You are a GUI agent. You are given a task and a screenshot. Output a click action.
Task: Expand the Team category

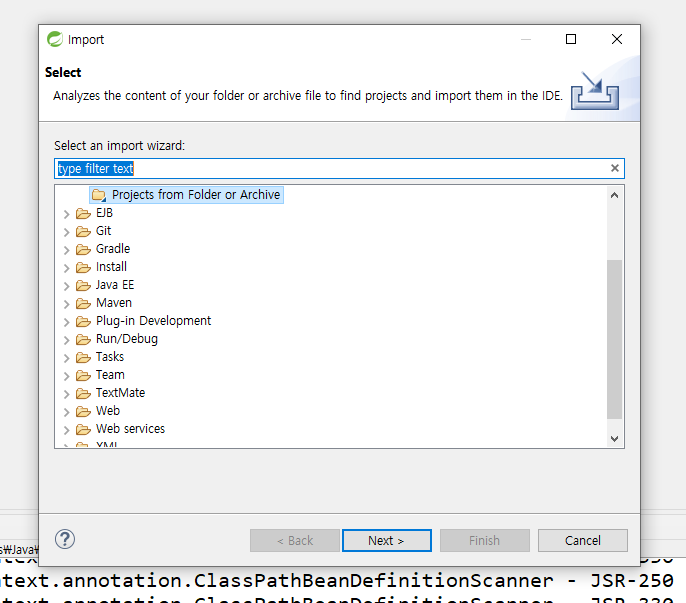[x=66, y=376]
